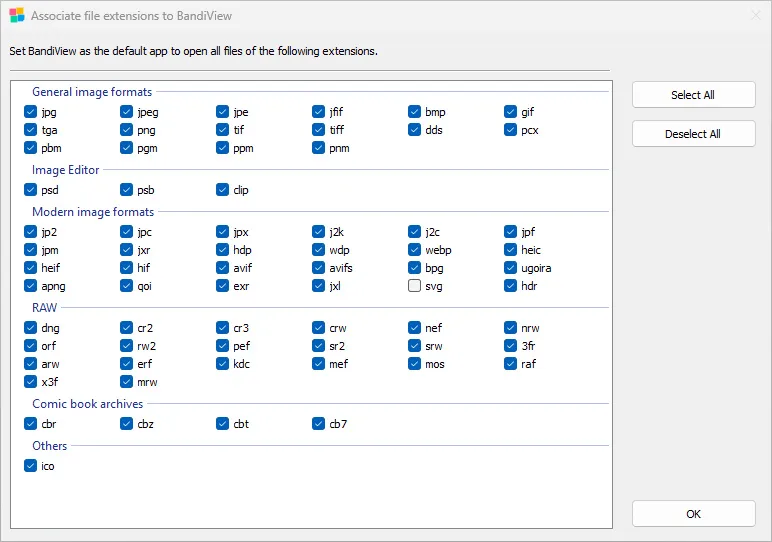This screenshot has height=542, width=772.
Task: Uncheck the ico extension
Action: tap(31, 466)
